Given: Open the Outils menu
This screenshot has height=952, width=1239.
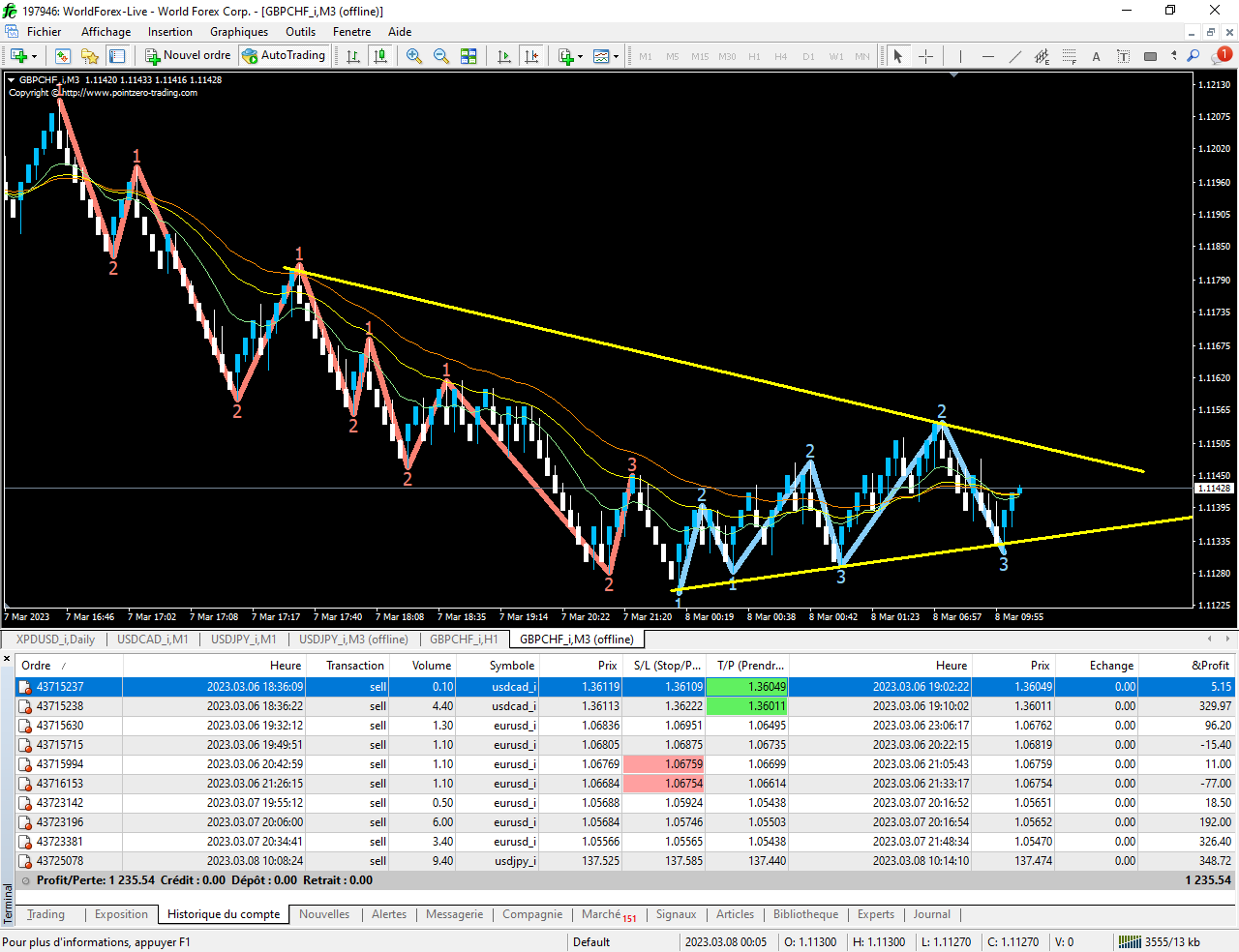Looking at the screenshot, I should [300, 32].
